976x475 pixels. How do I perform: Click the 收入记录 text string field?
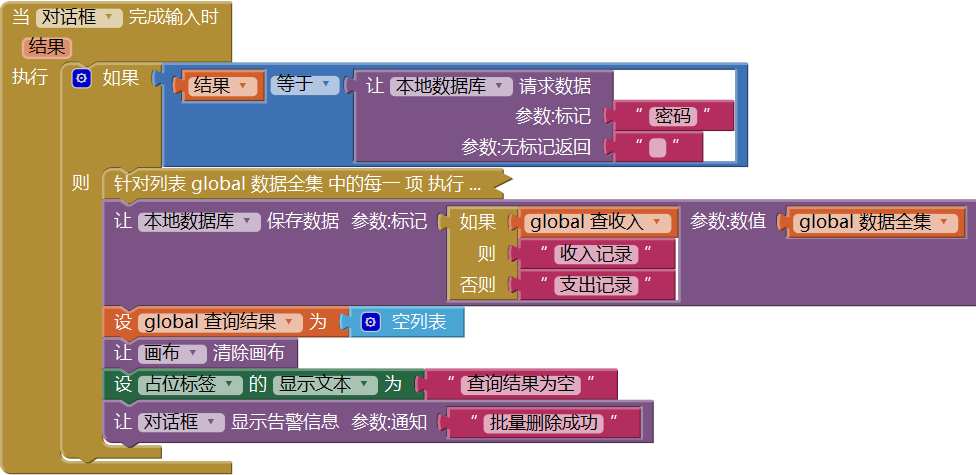click(596, 254)
